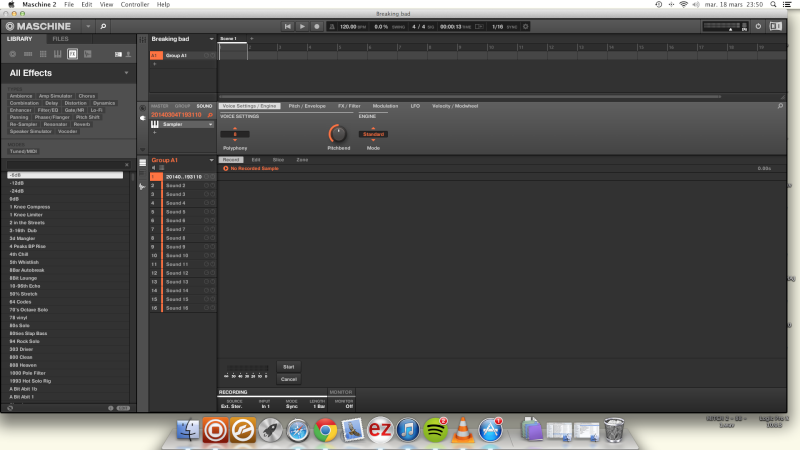Switch to the MASTER channel tab

coord(160,106)
